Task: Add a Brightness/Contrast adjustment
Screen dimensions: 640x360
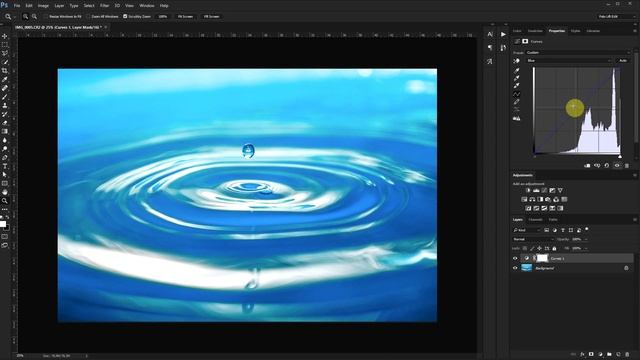Action: (x=528, y=191)
